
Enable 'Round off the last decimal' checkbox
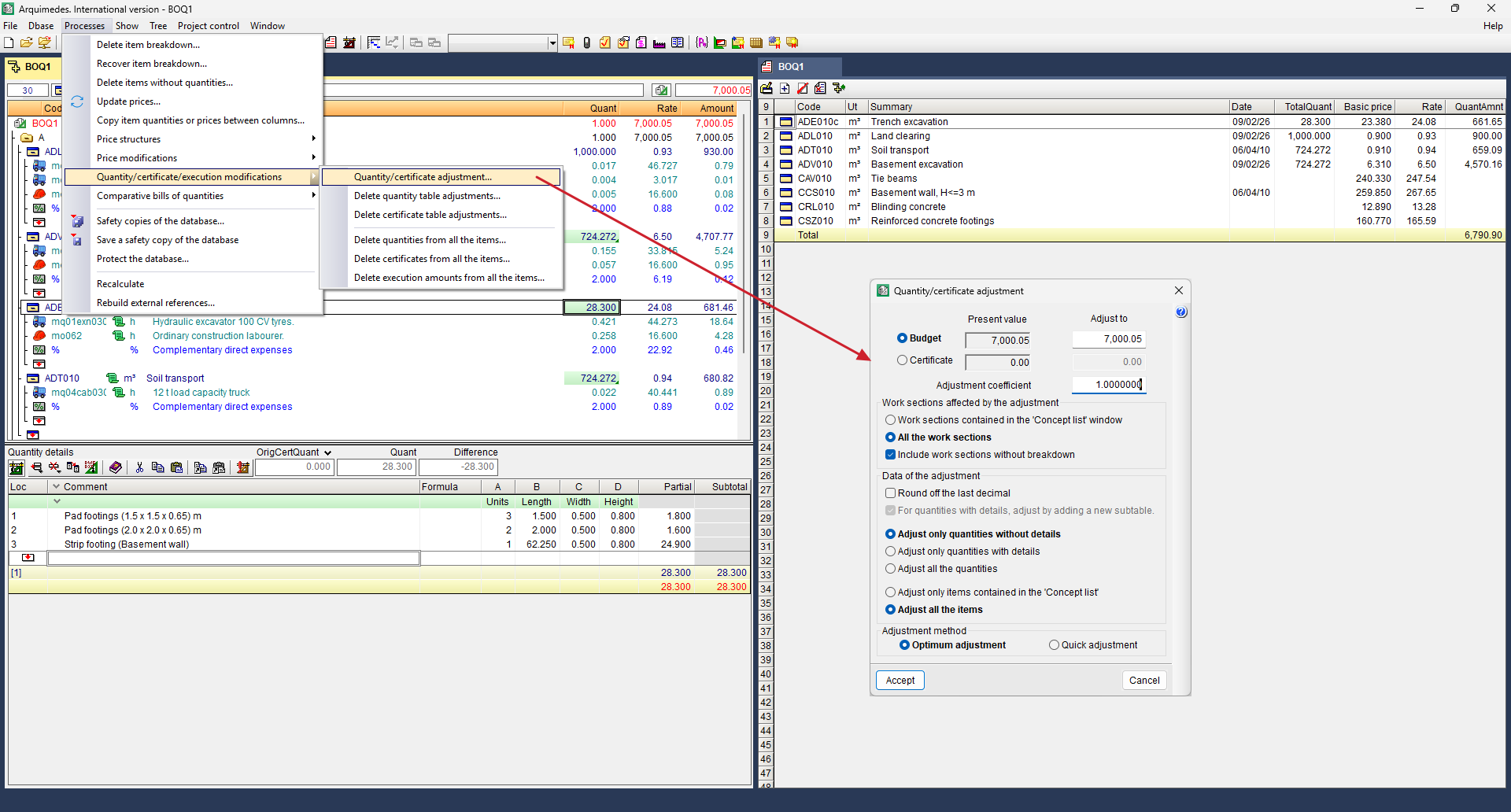[891, 493]
